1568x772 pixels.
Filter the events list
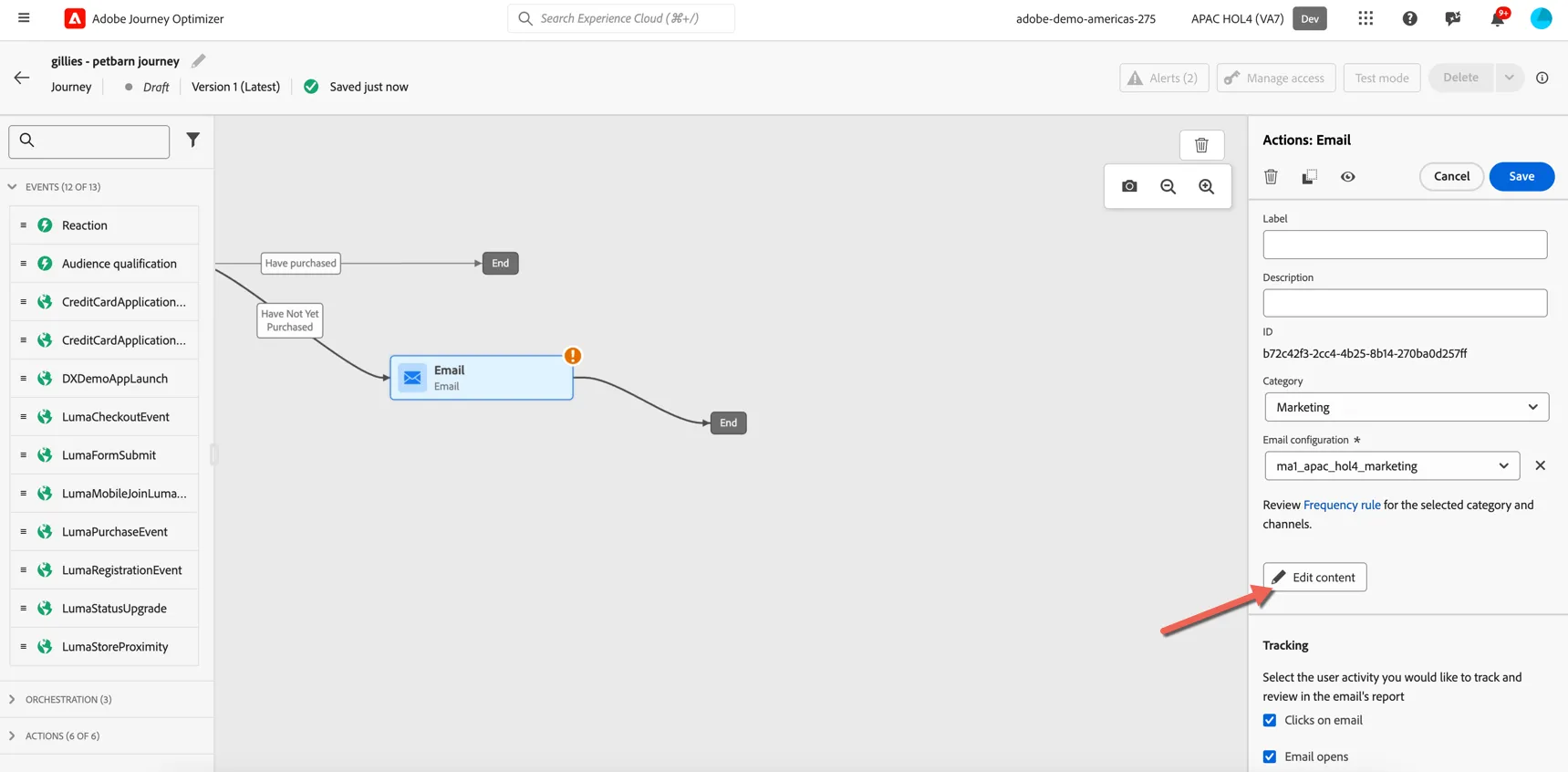192,140
